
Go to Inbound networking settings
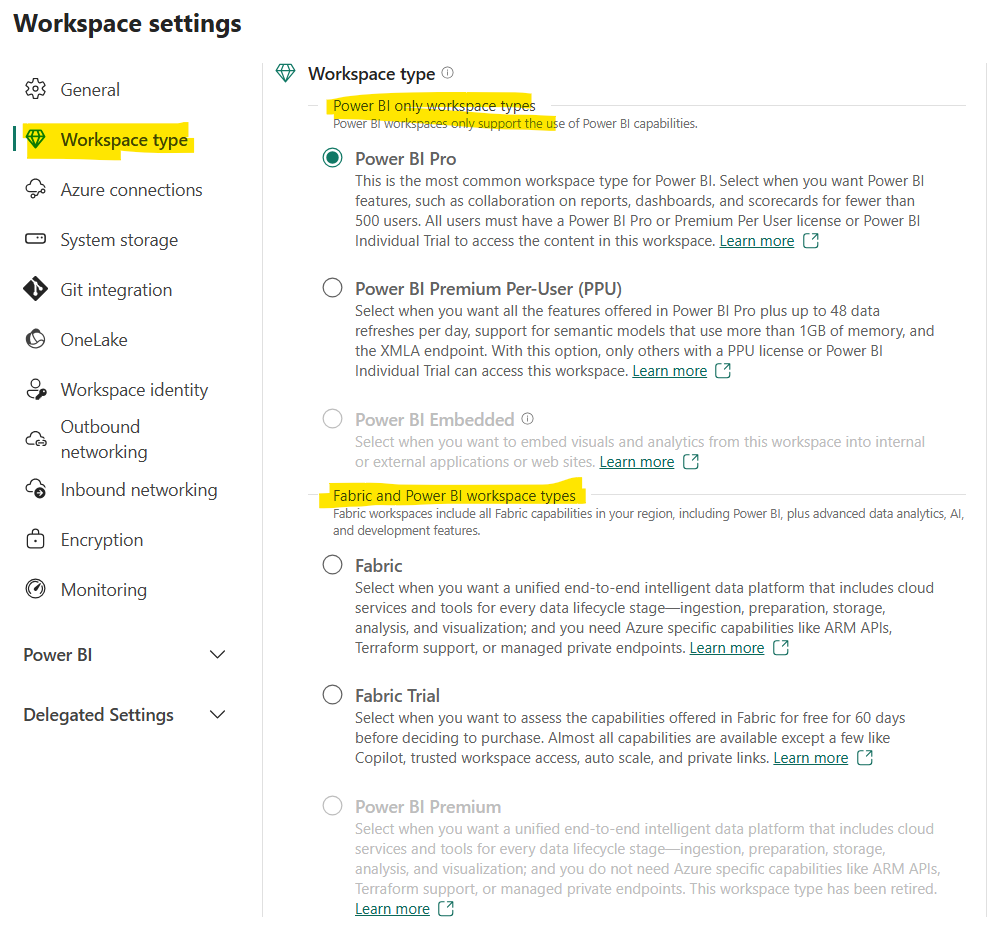138,489
